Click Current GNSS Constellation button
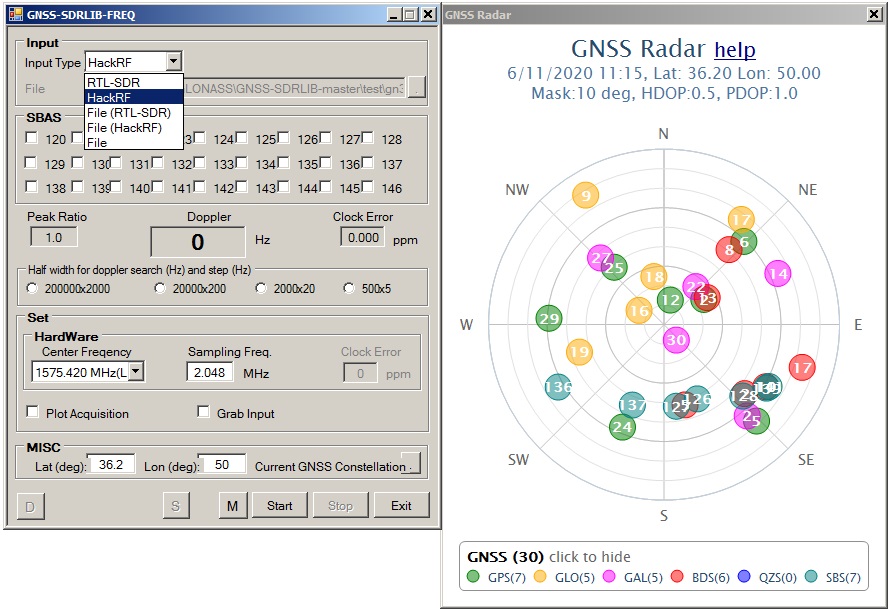The image size is (893, 612). coord(411,462)
